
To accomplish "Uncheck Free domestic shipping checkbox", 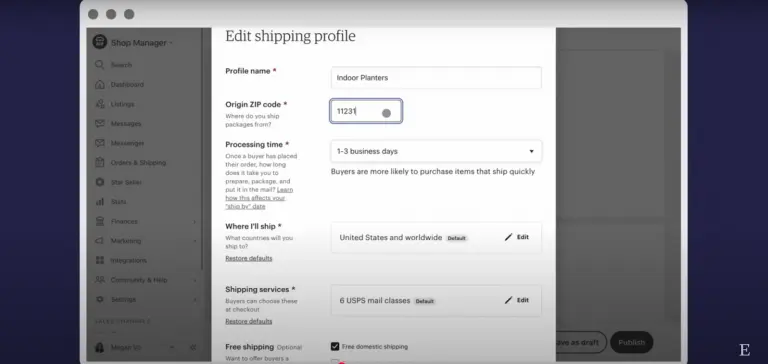I will pyautogui.click(x=335, y=346).
